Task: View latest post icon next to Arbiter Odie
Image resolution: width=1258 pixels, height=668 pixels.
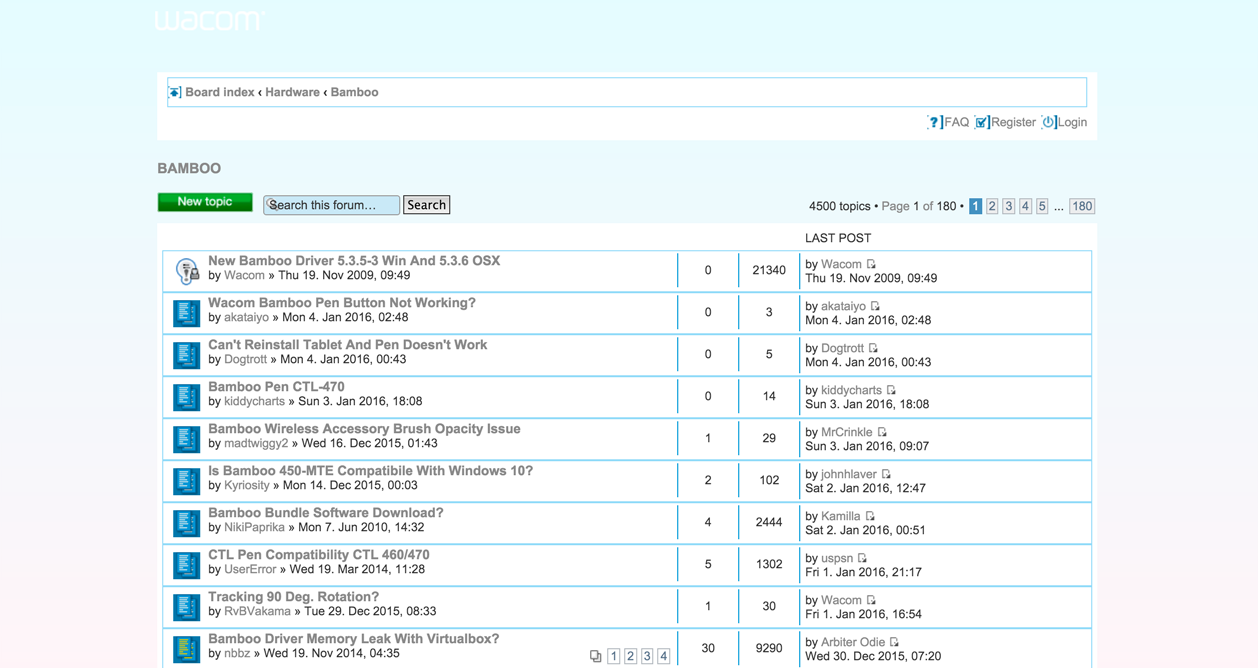Action: click(894, 643)
